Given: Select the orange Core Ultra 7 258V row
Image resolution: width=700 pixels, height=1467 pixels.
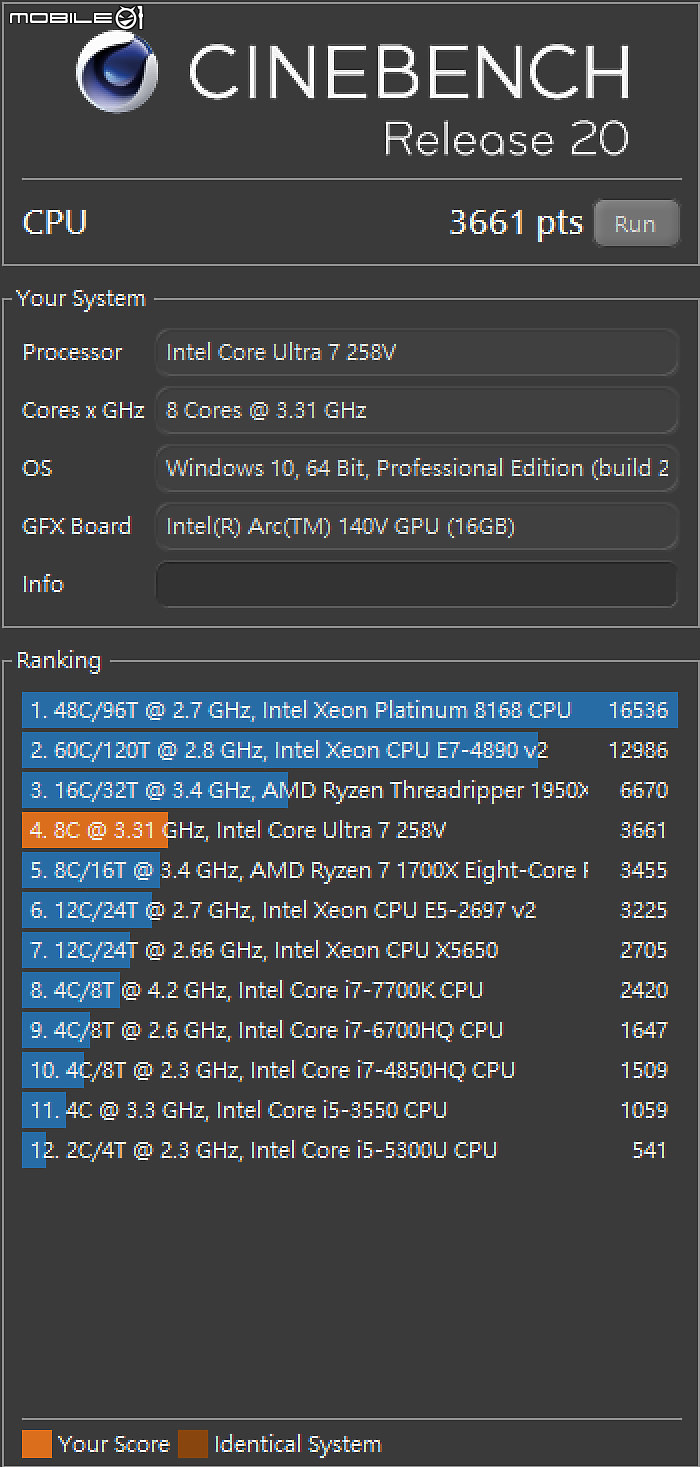Looking at the screenshot, I should coord(350,830).
